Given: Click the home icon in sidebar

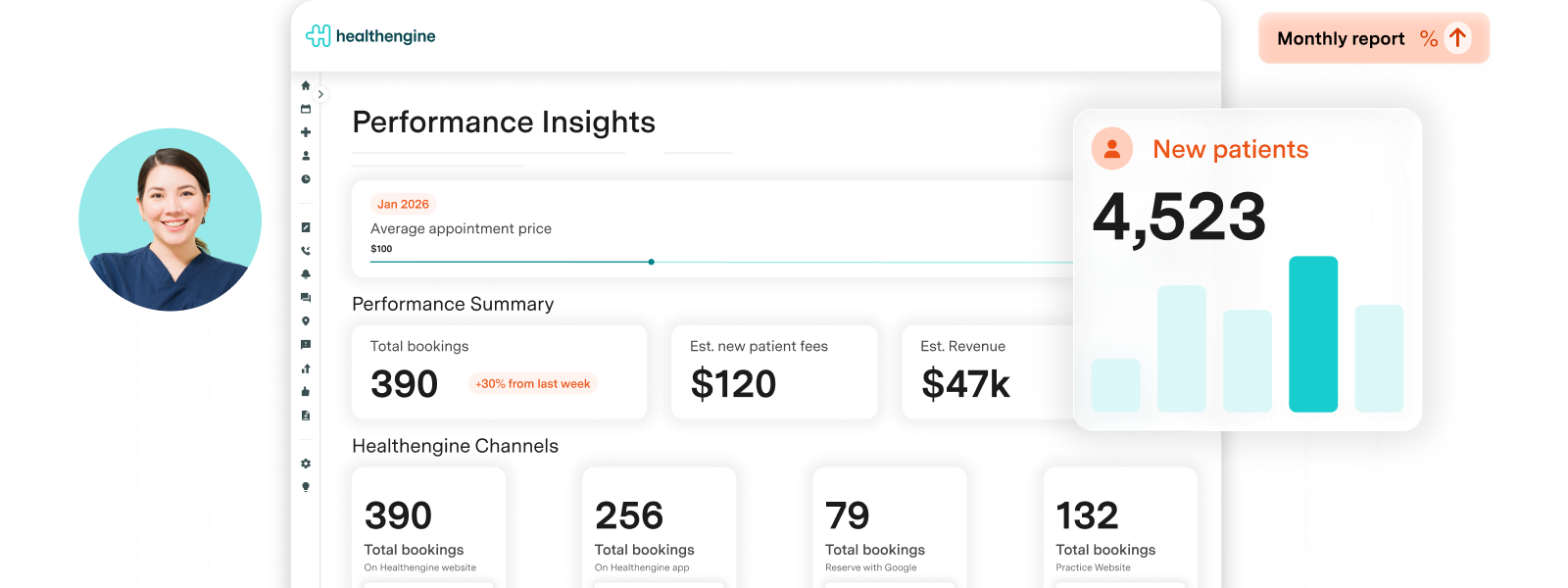Looking at the screenshot, I should (306, 85).
